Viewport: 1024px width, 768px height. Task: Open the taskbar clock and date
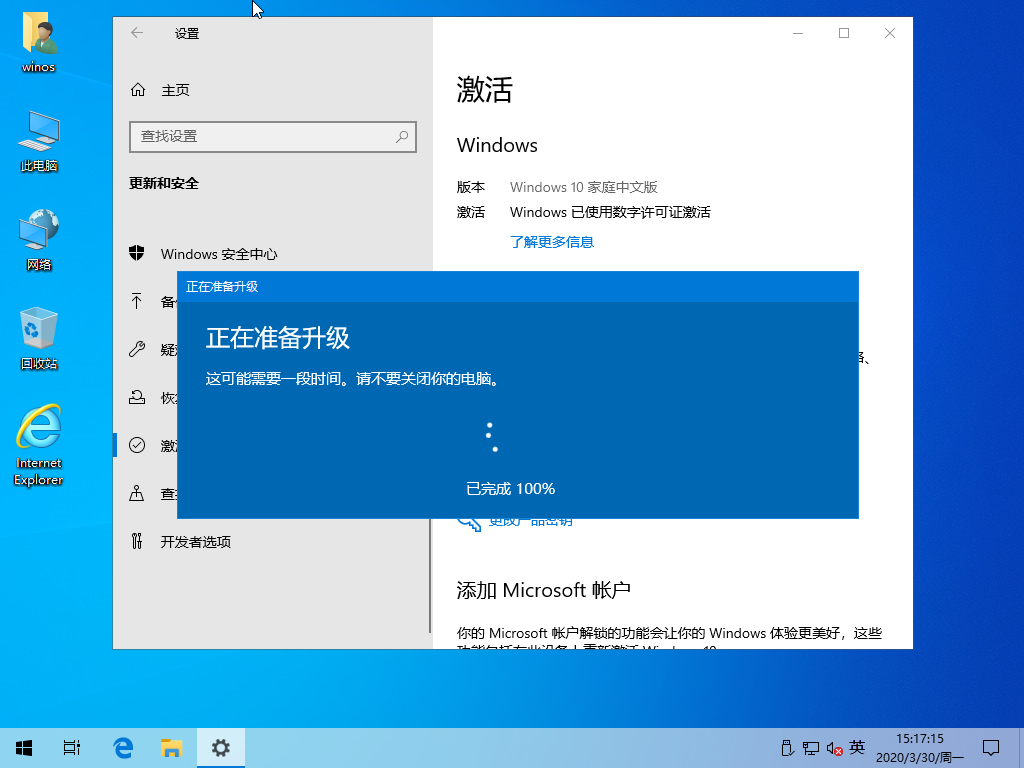click(x=920, y=748)
